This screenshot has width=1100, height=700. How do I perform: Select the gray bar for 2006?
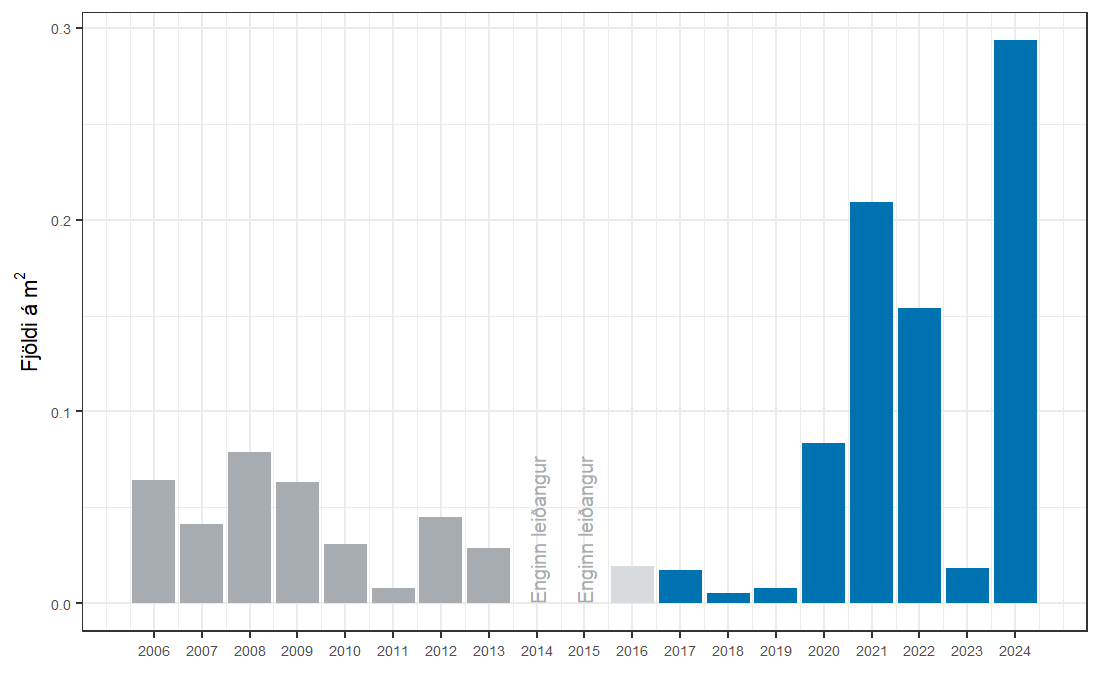(x=153, y=541)
